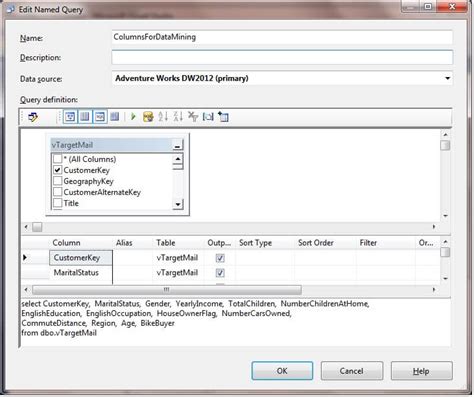Click OK to save the named query

(282, 371)
